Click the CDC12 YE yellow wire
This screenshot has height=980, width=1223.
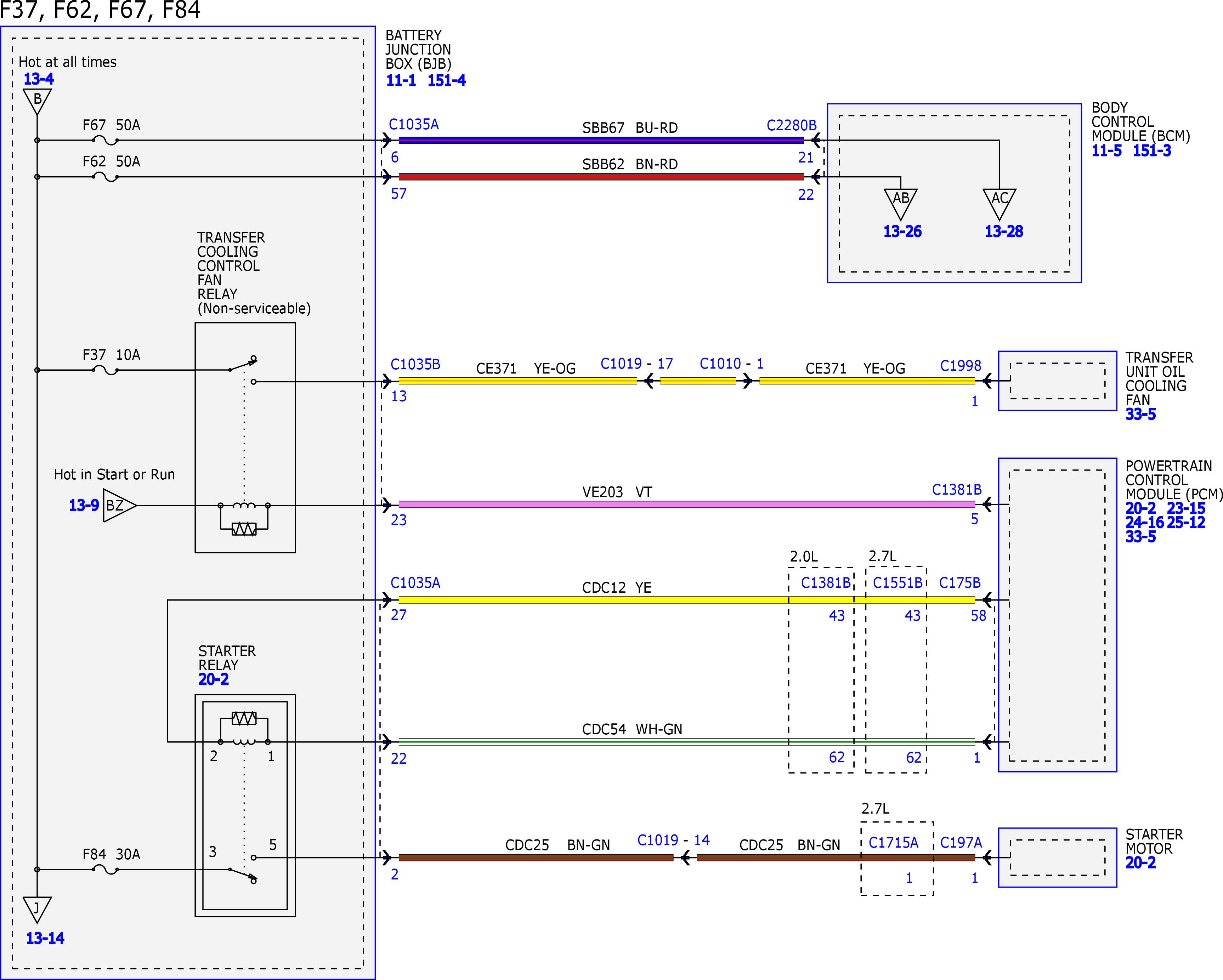coord(686,599)
